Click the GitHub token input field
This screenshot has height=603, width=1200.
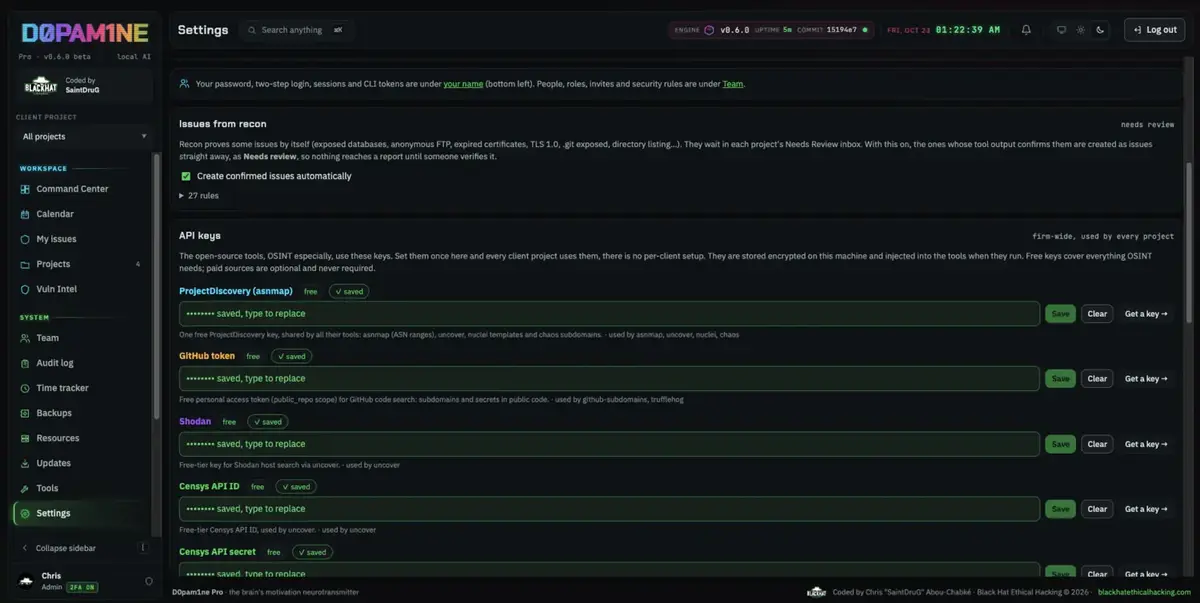(609, 379)
